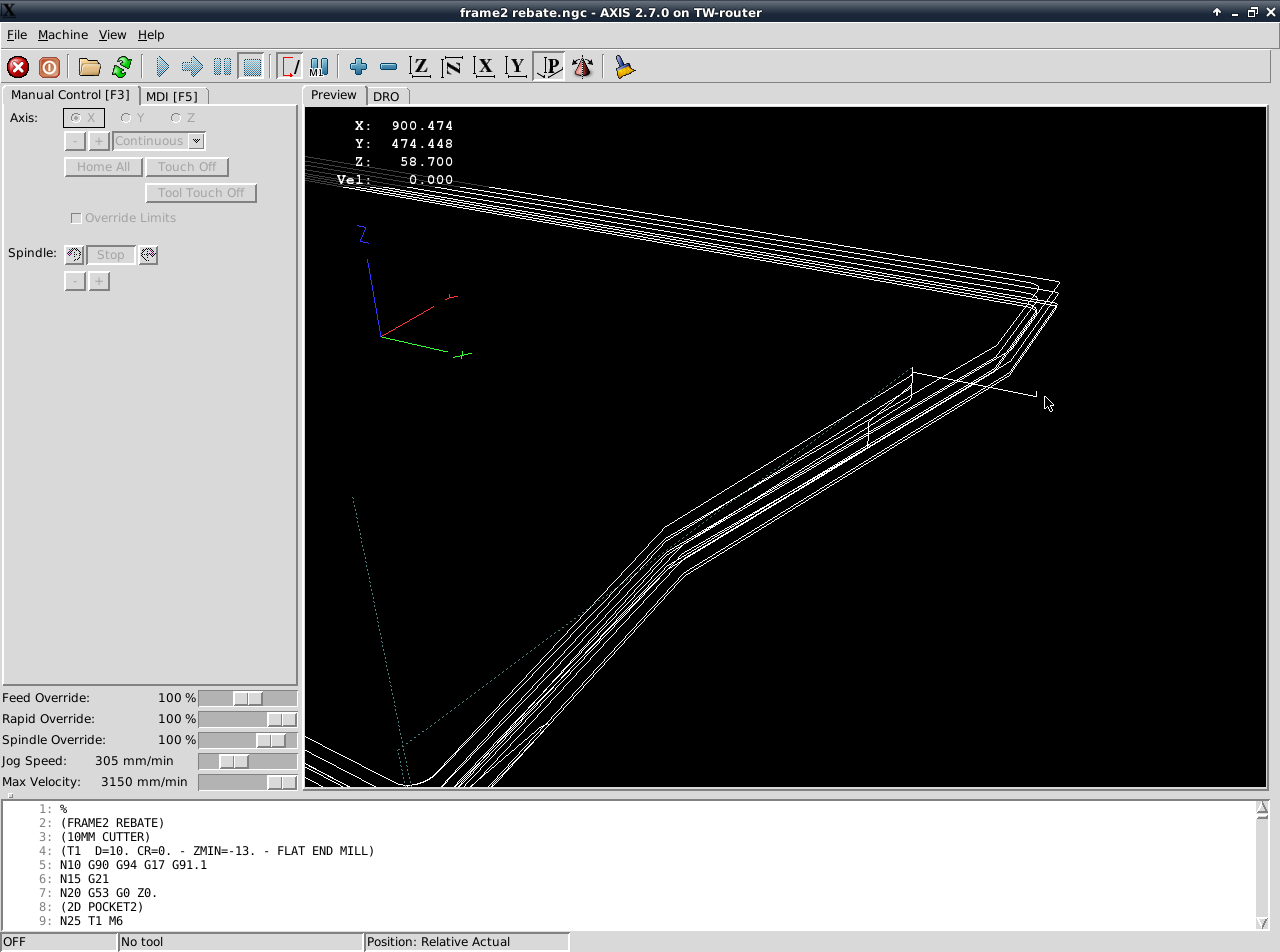Stop program execution
This screenshot has height=952, width=1280.
click(252, 67)
